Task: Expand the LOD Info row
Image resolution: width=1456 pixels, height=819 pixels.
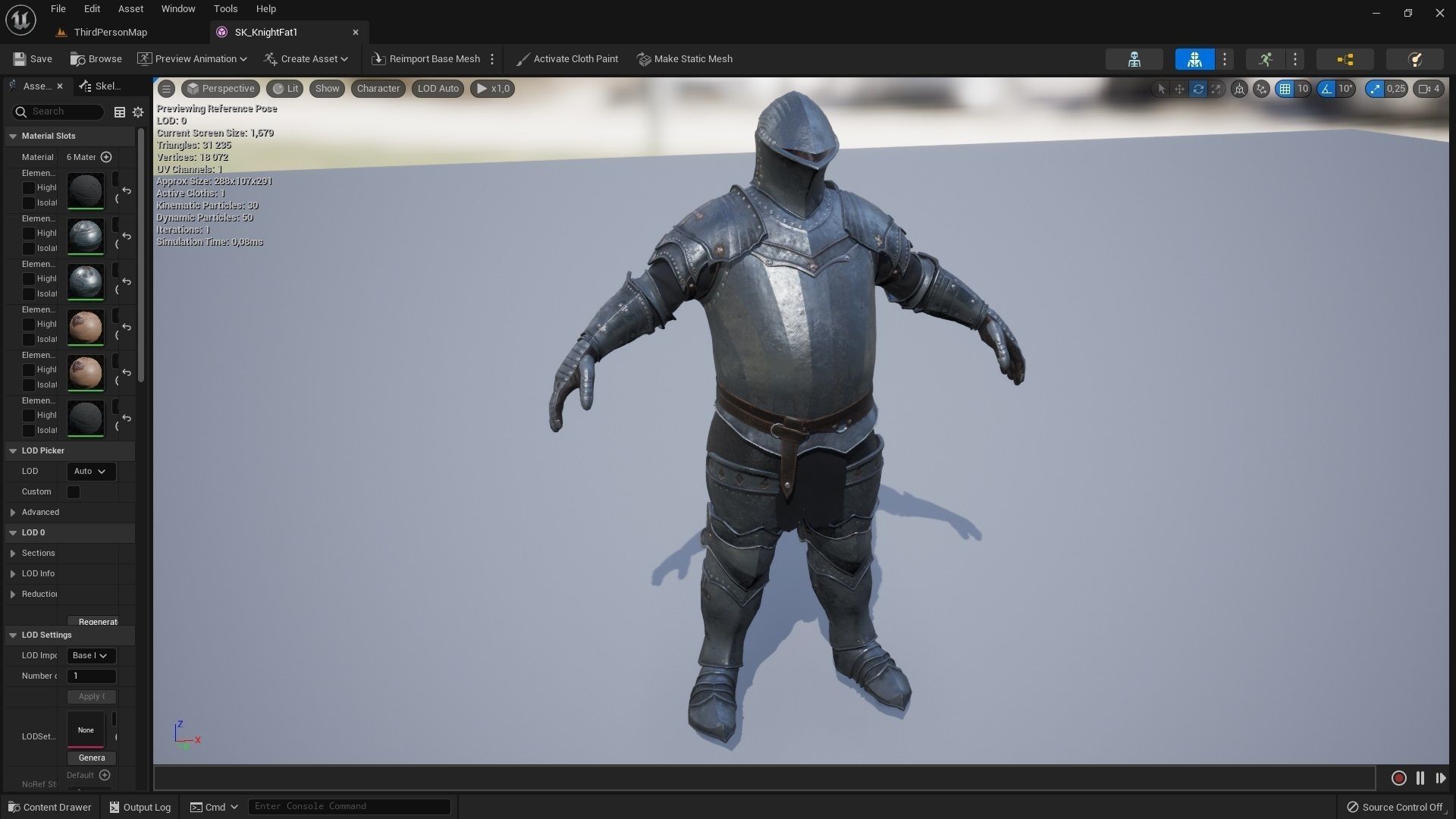Action: pos(13,574)
